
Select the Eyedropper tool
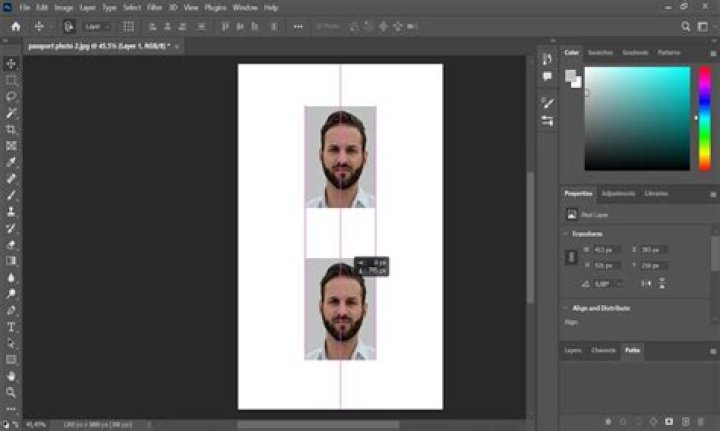pos(11,162)
